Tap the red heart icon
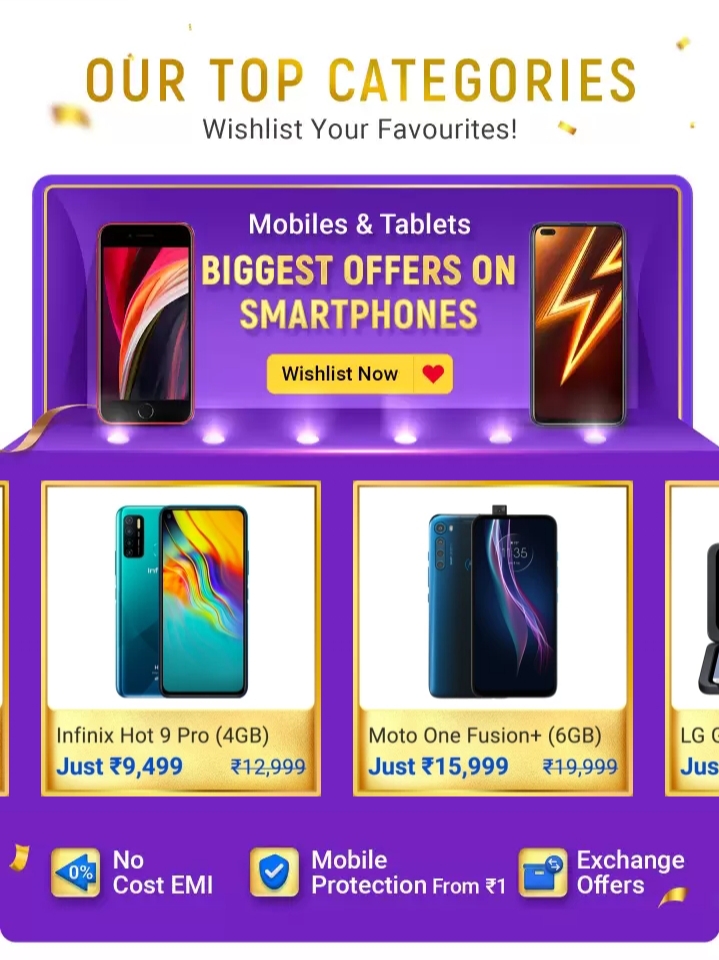This screenshot has height=960, width=719. pyautogui.click(x=433, y=373)
